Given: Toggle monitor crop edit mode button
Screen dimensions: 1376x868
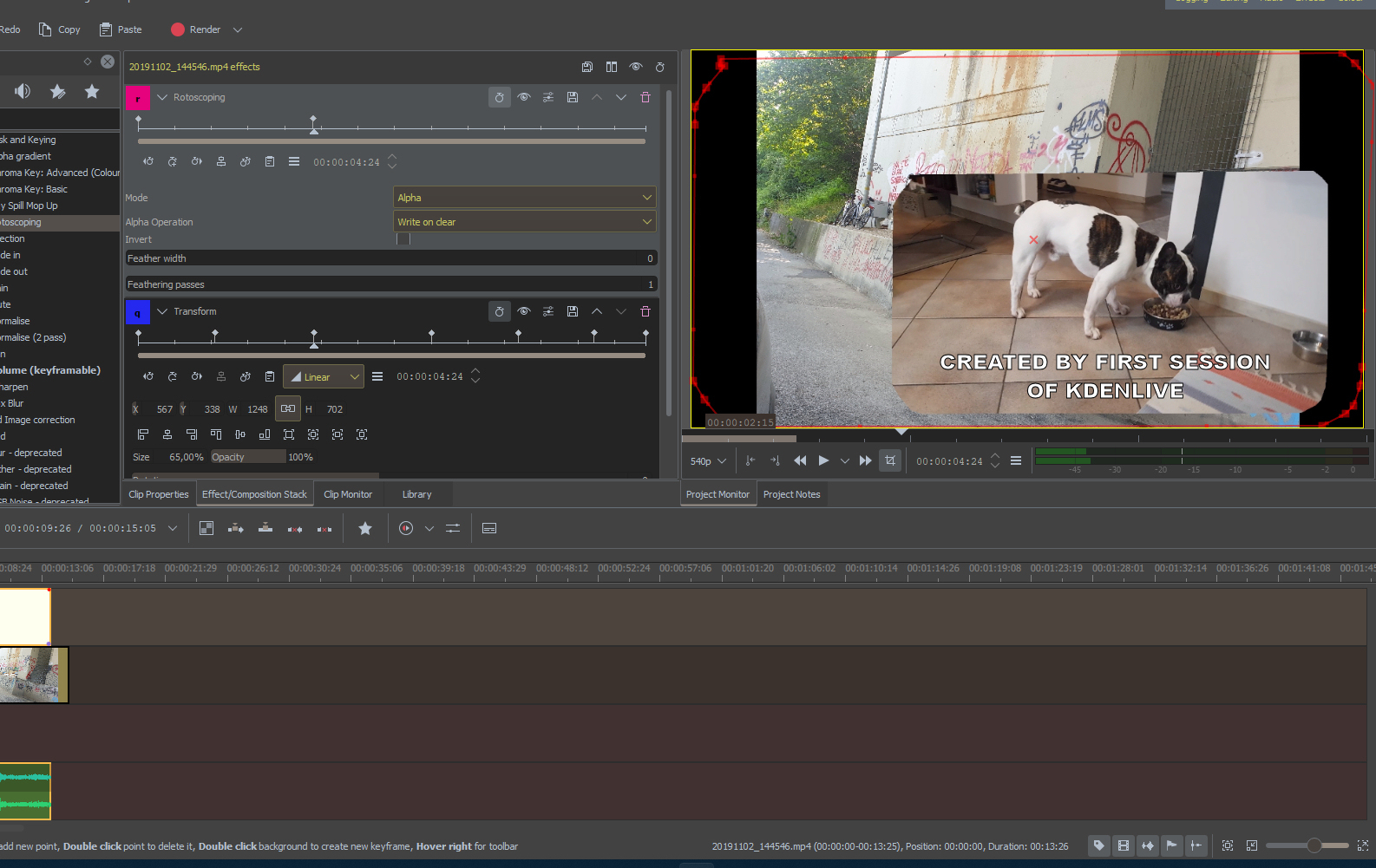Looking at the screenshot, I should (890, 460).
